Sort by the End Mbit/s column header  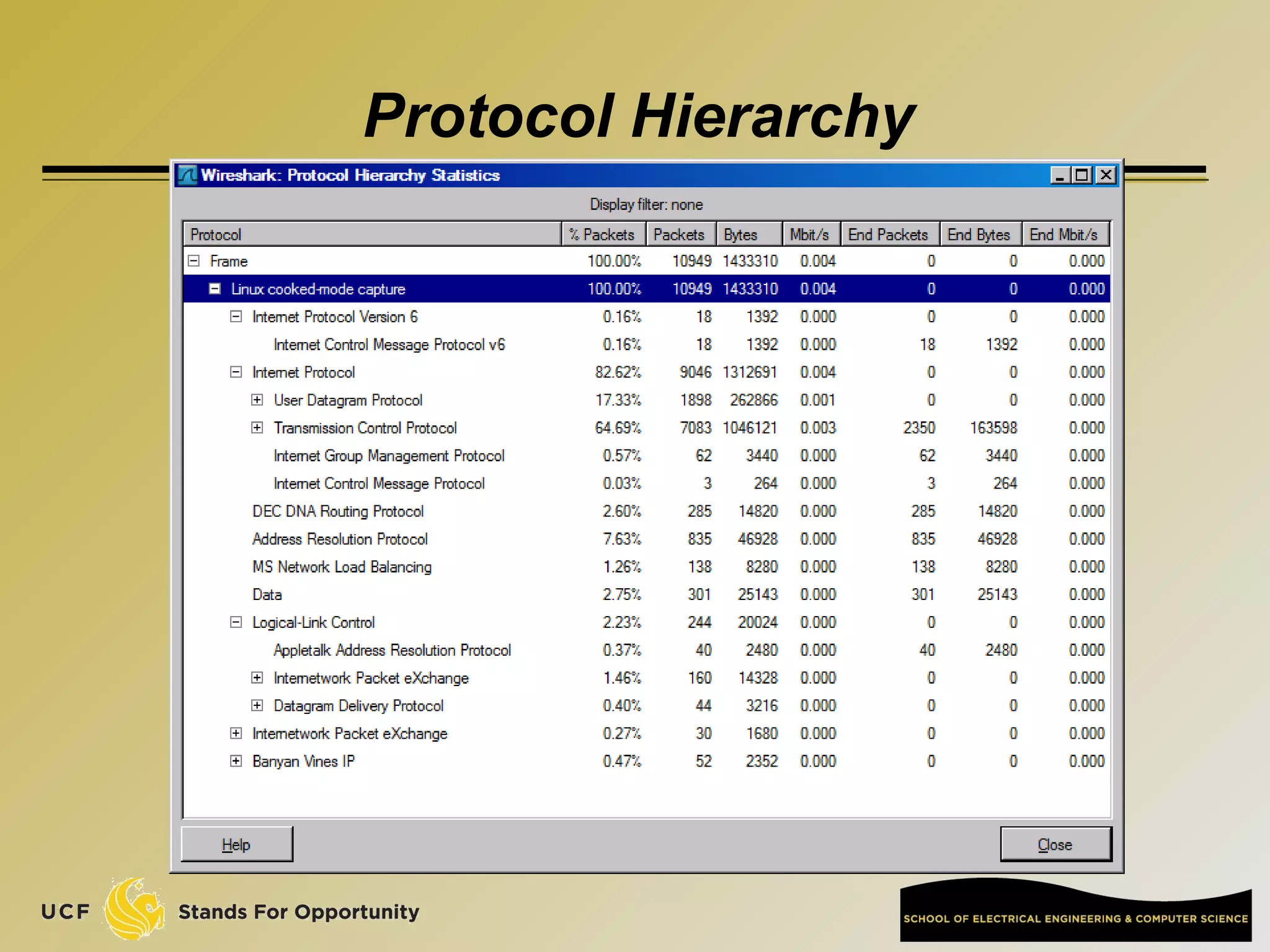coord(1066,234)
